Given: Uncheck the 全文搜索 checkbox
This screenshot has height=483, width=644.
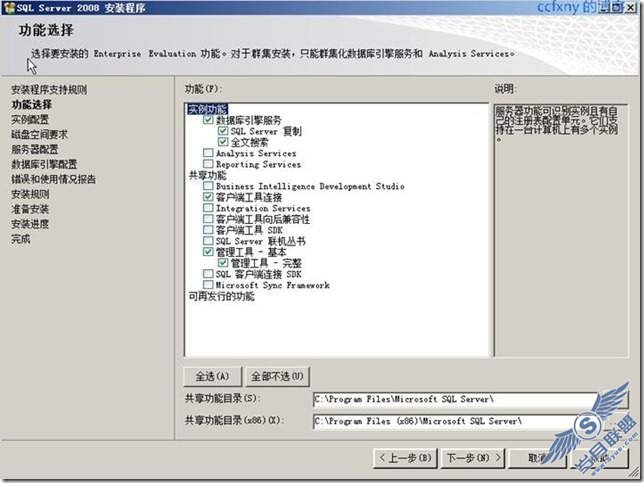Looking at the screenshot, I should 223,142.
